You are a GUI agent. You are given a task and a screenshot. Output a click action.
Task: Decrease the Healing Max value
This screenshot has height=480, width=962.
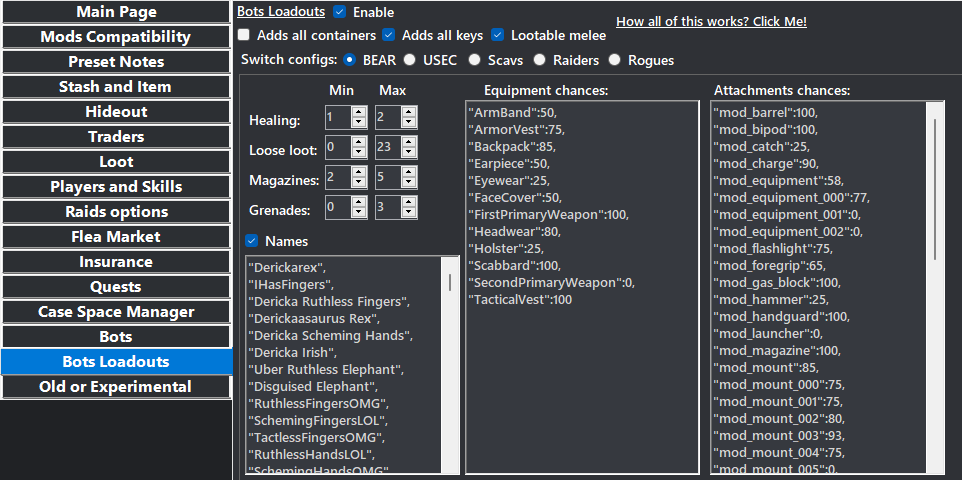tap(408, 123)
